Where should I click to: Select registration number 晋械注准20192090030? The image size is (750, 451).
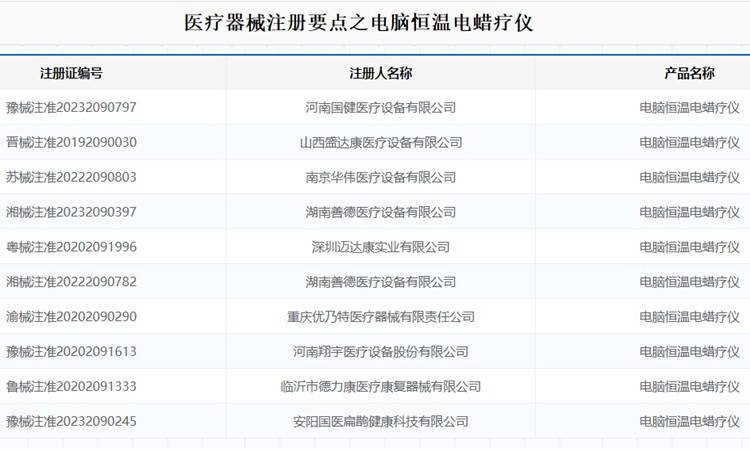point(71,142)
